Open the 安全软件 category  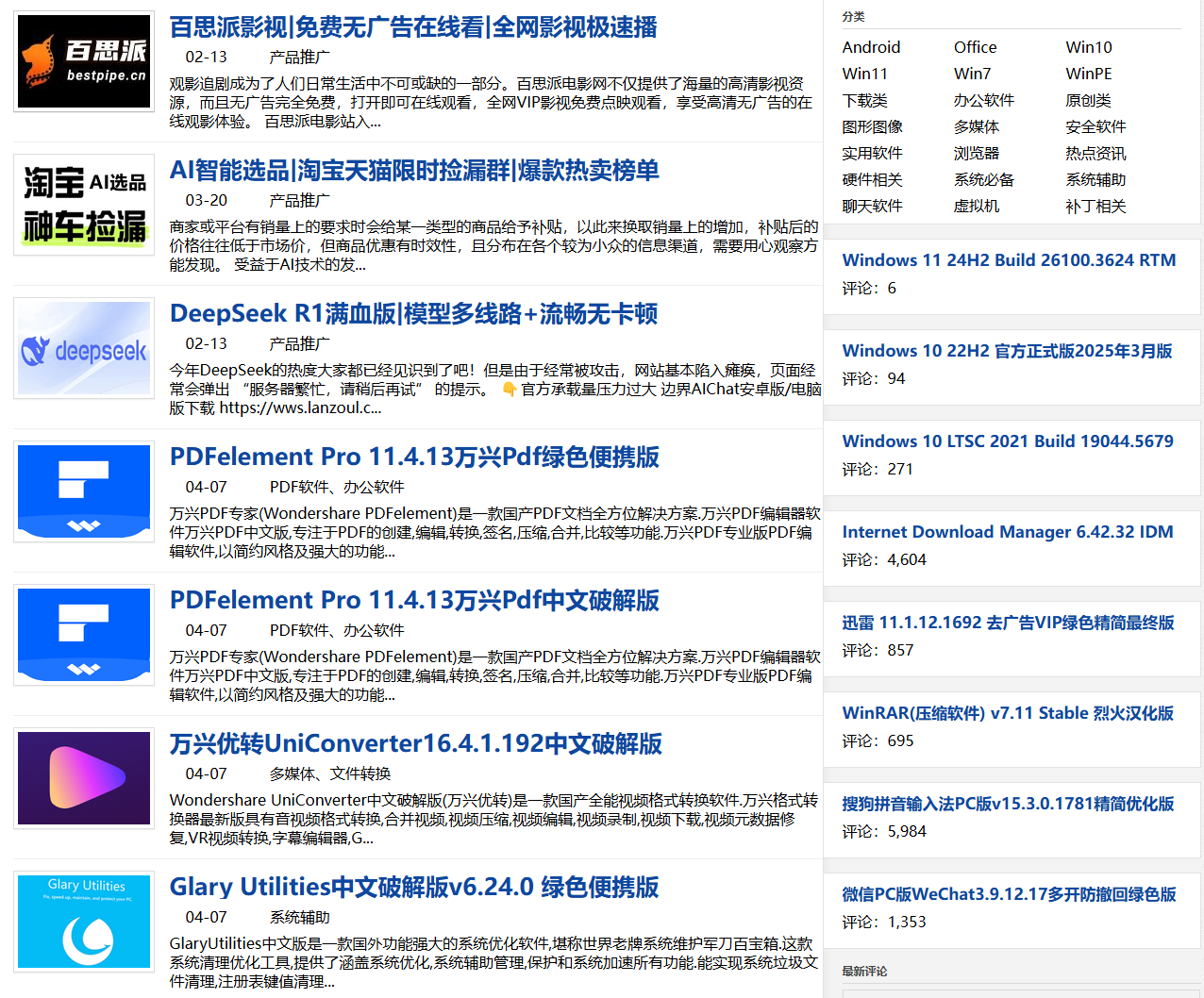pos(1095,126)
